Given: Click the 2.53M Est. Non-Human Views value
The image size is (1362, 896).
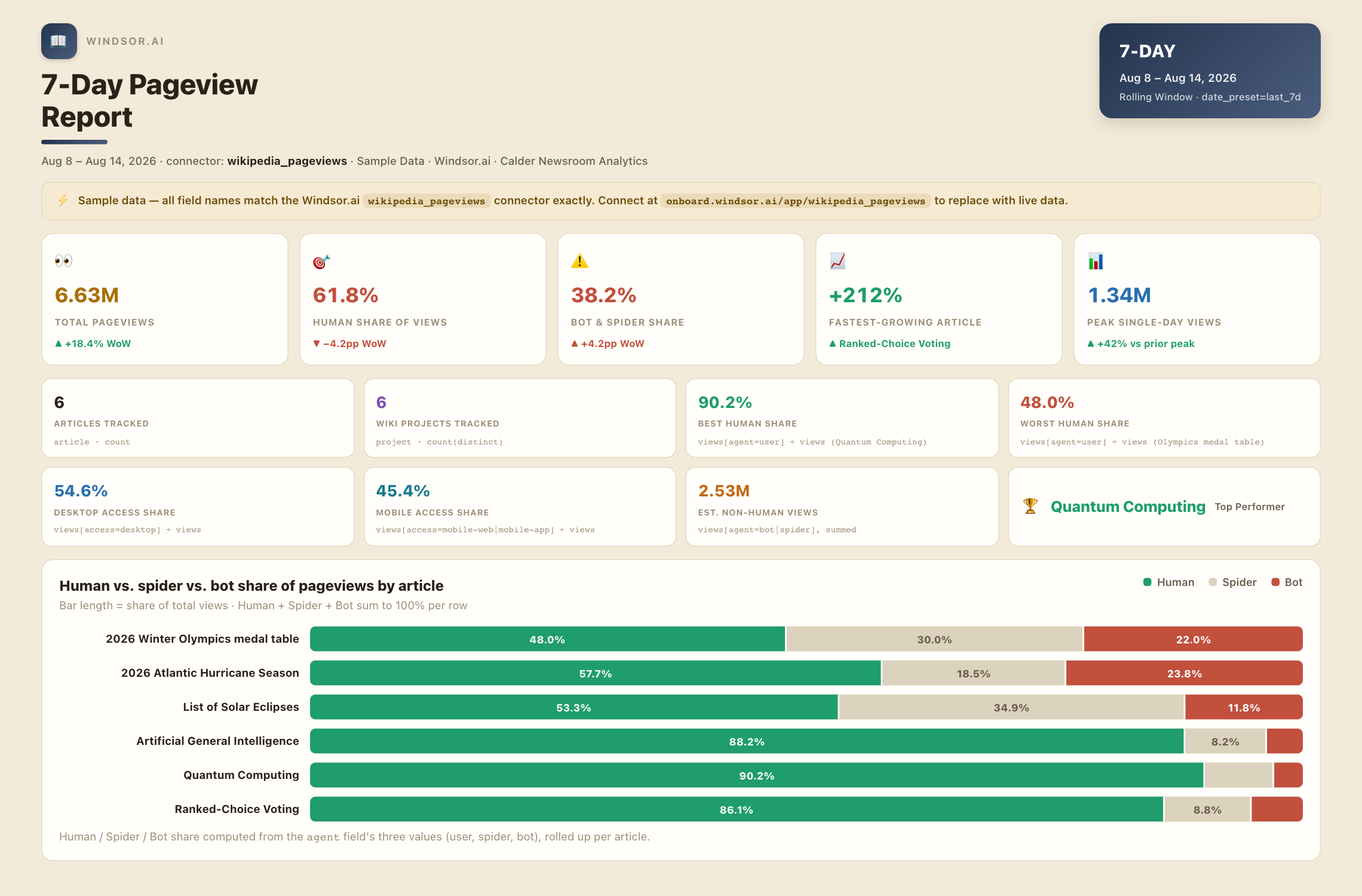Looking at the screenshot, I should click(724, 491).
